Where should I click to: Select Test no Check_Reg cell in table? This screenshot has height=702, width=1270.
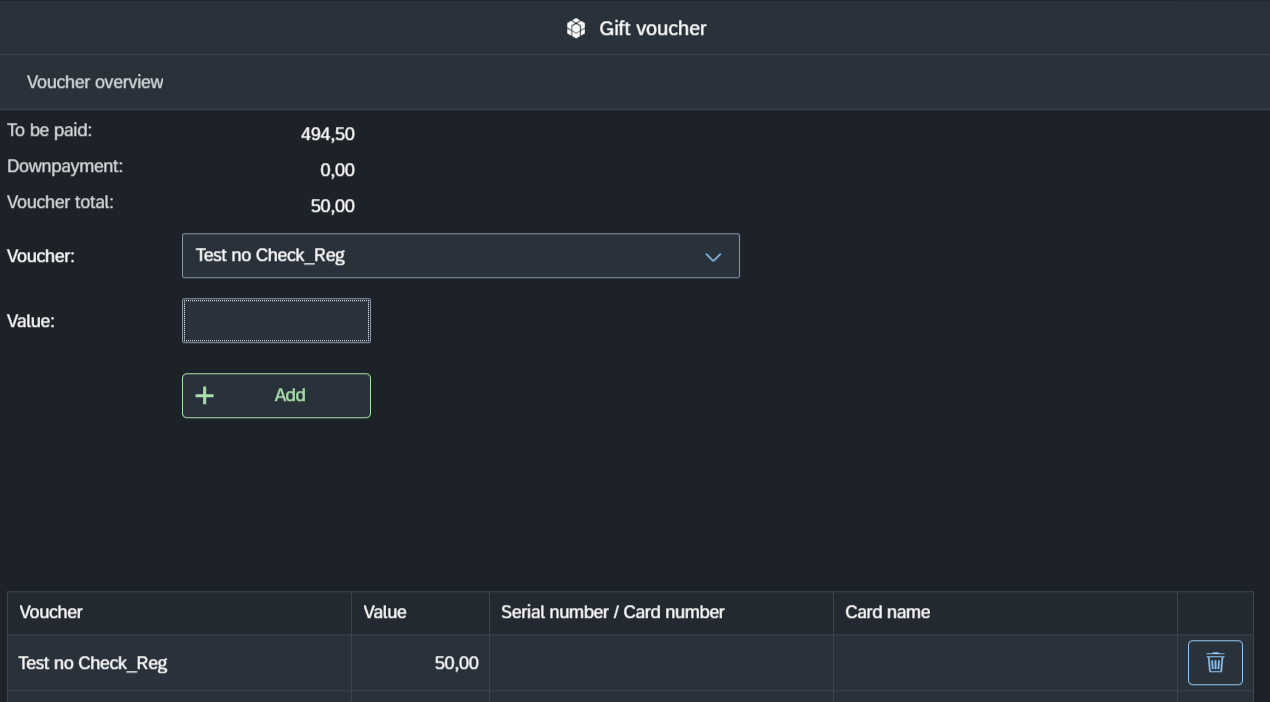pyautogui.click(x=93, y=663)
